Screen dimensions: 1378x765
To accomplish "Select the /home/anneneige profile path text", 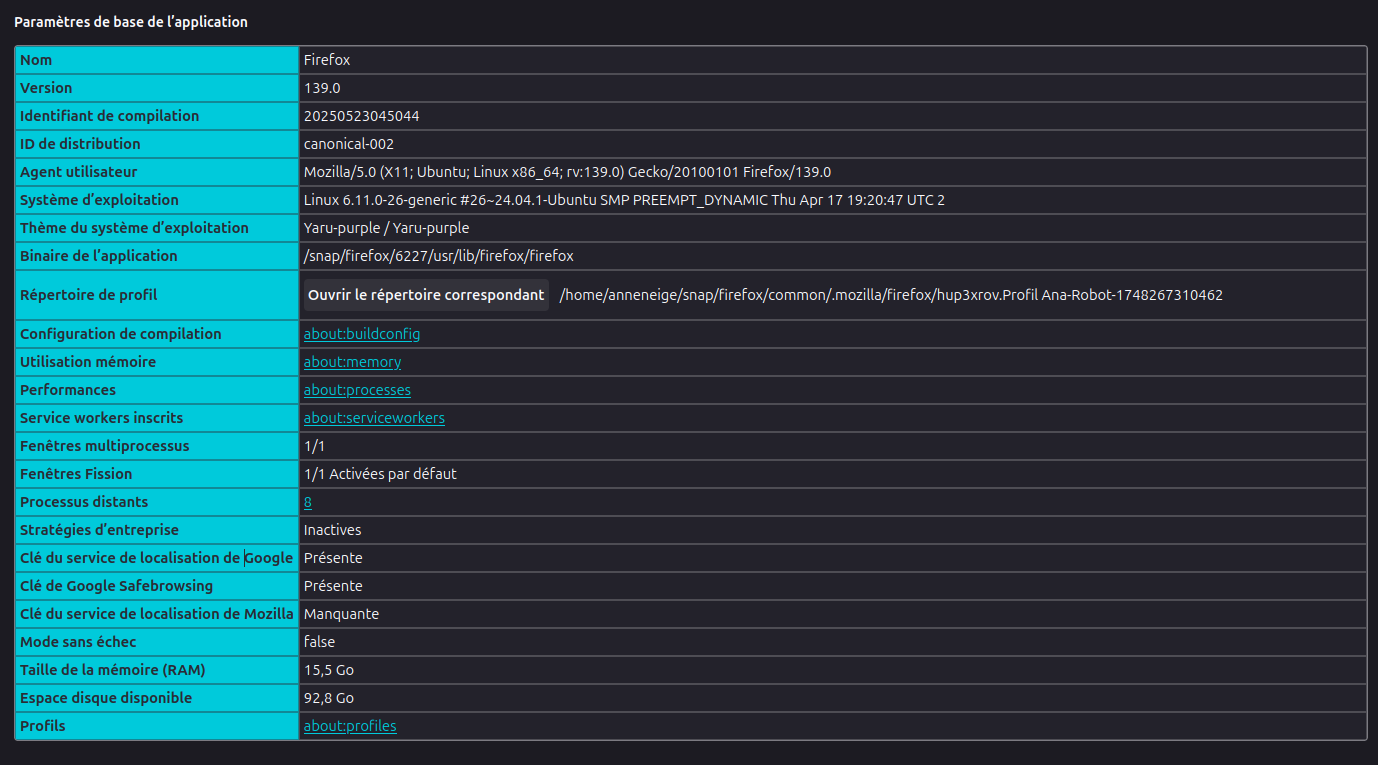I will click(891, 295).
